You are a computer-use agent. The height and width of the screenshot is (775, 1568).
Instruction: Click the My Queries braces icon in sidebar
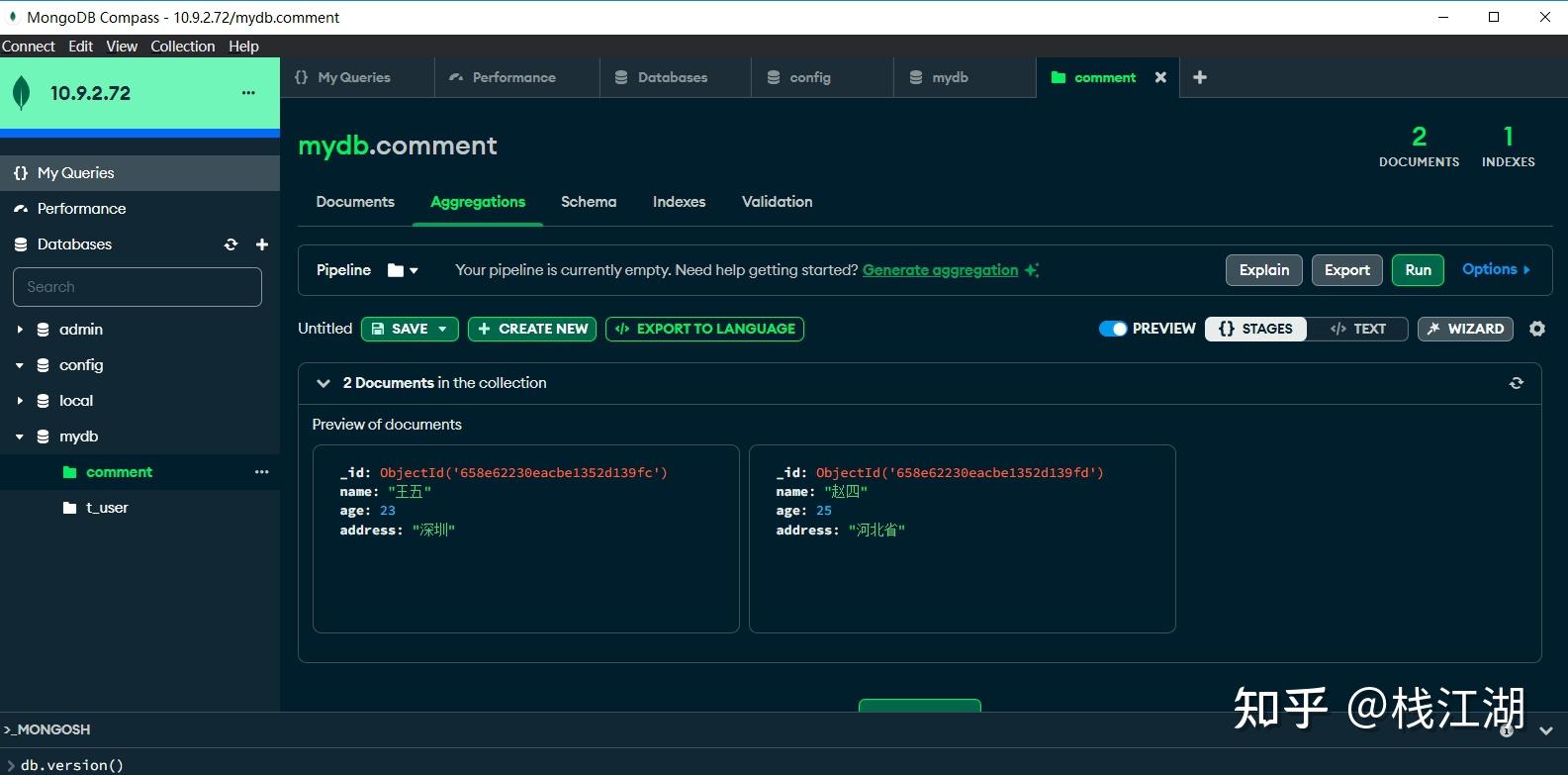coord(21,173)
